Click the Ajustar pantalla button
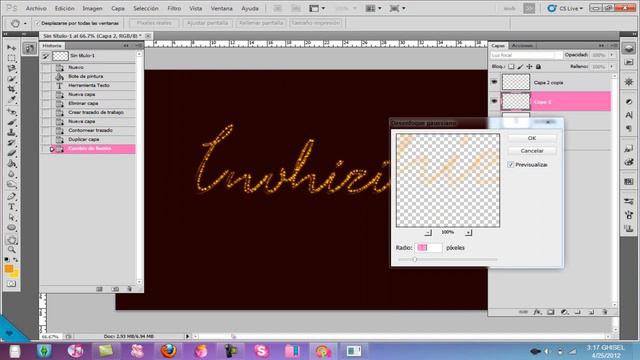The height and width of the screenshot is (360, 640). coord(207,23)
